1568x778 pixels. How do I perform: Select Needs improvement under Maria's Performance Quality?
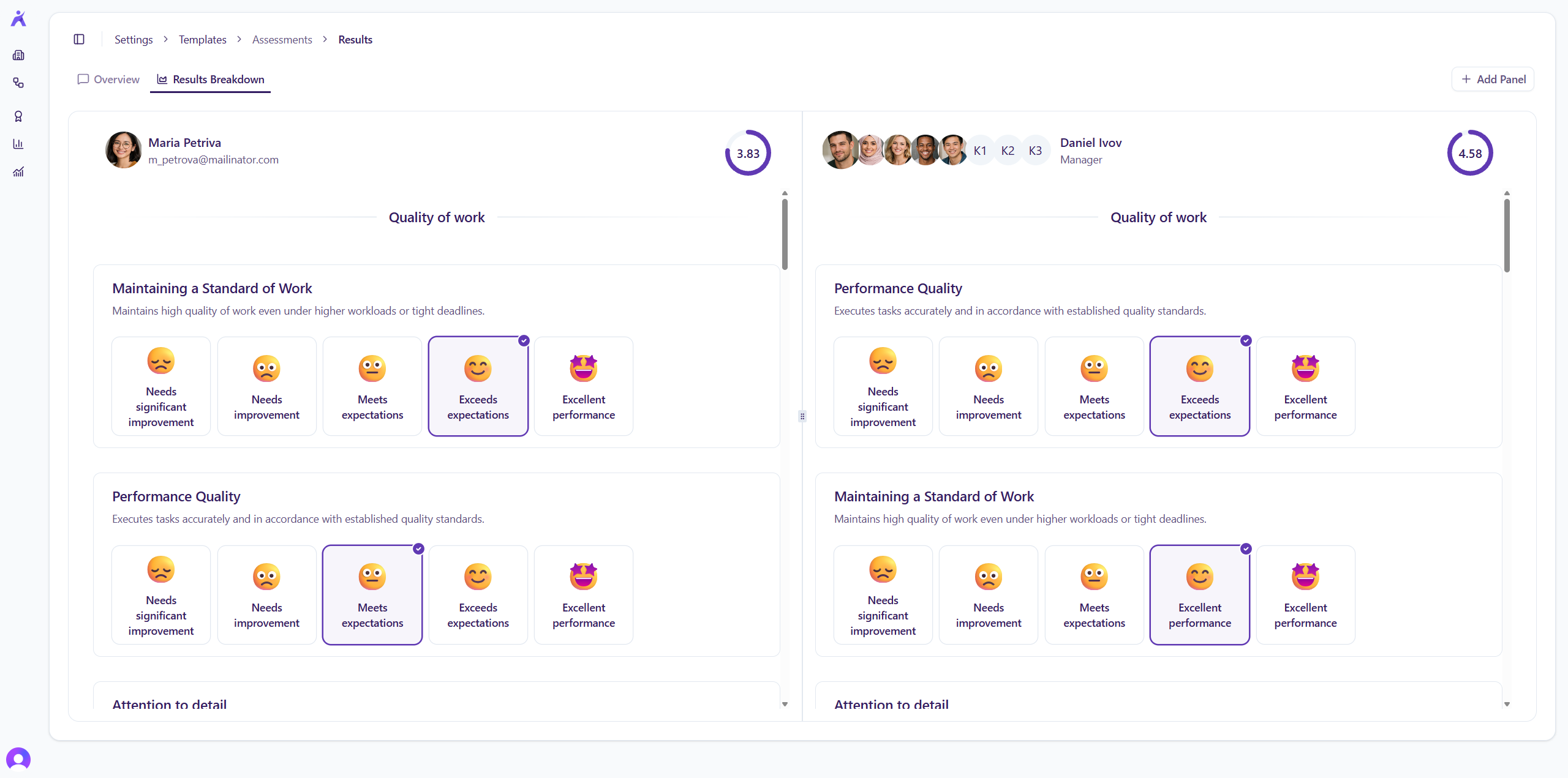tap(267, 595)
